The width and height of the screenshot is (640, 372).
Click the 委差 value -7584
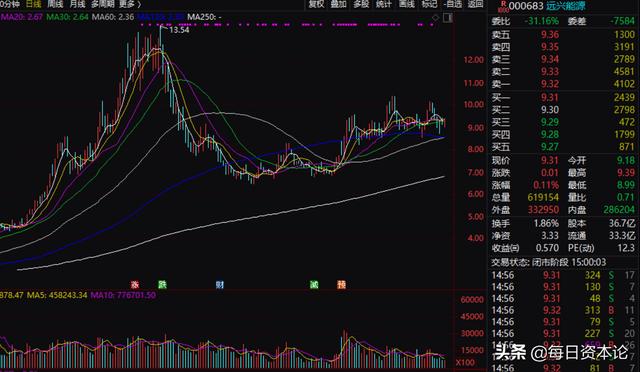(x=622, y=21)
